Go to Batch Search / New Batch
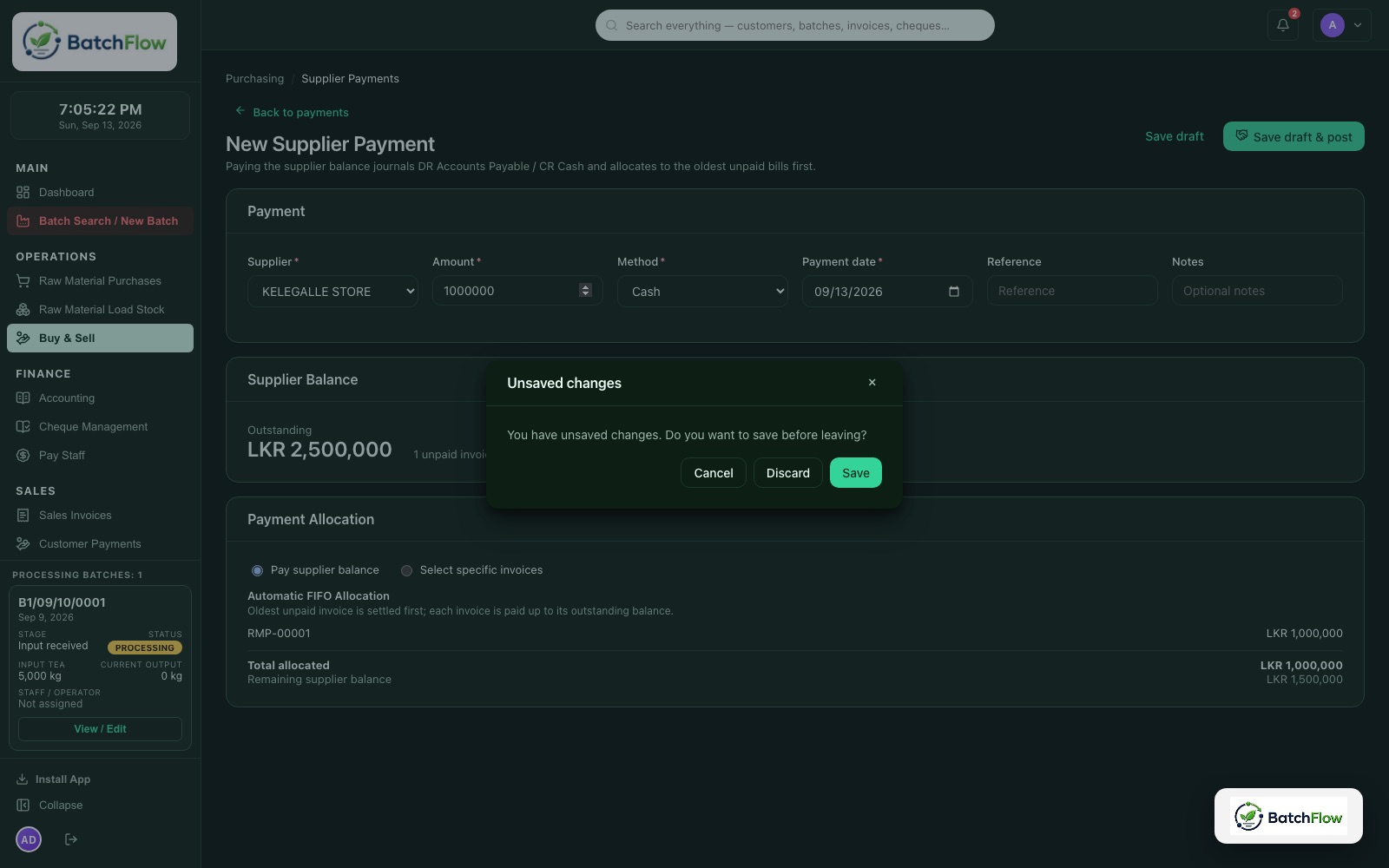This screenshot has width=1389, height=868. [100, 220]
